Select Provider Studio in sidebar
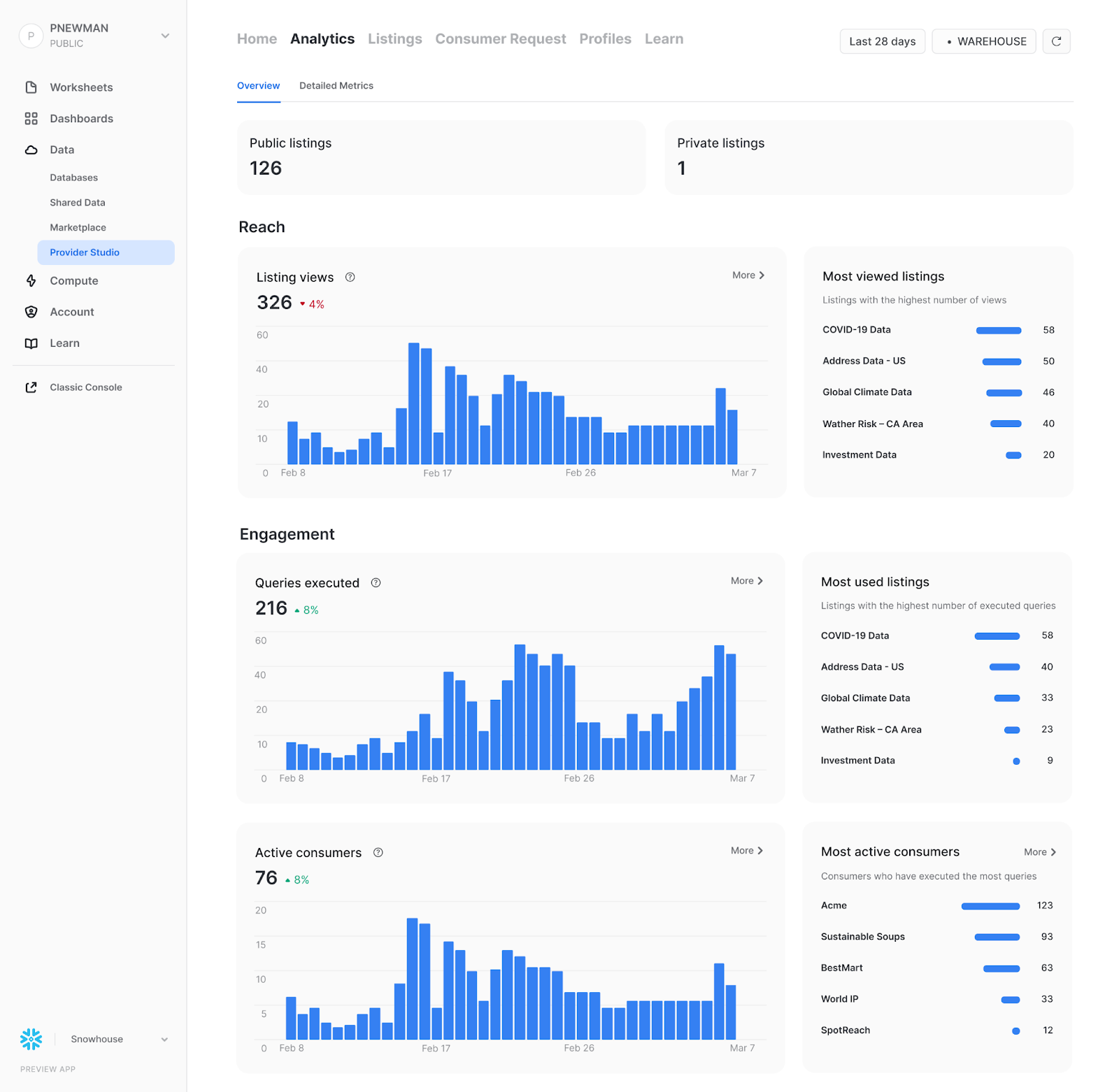The width and height of the screenshot is (1119, 1092). (106, 252)
